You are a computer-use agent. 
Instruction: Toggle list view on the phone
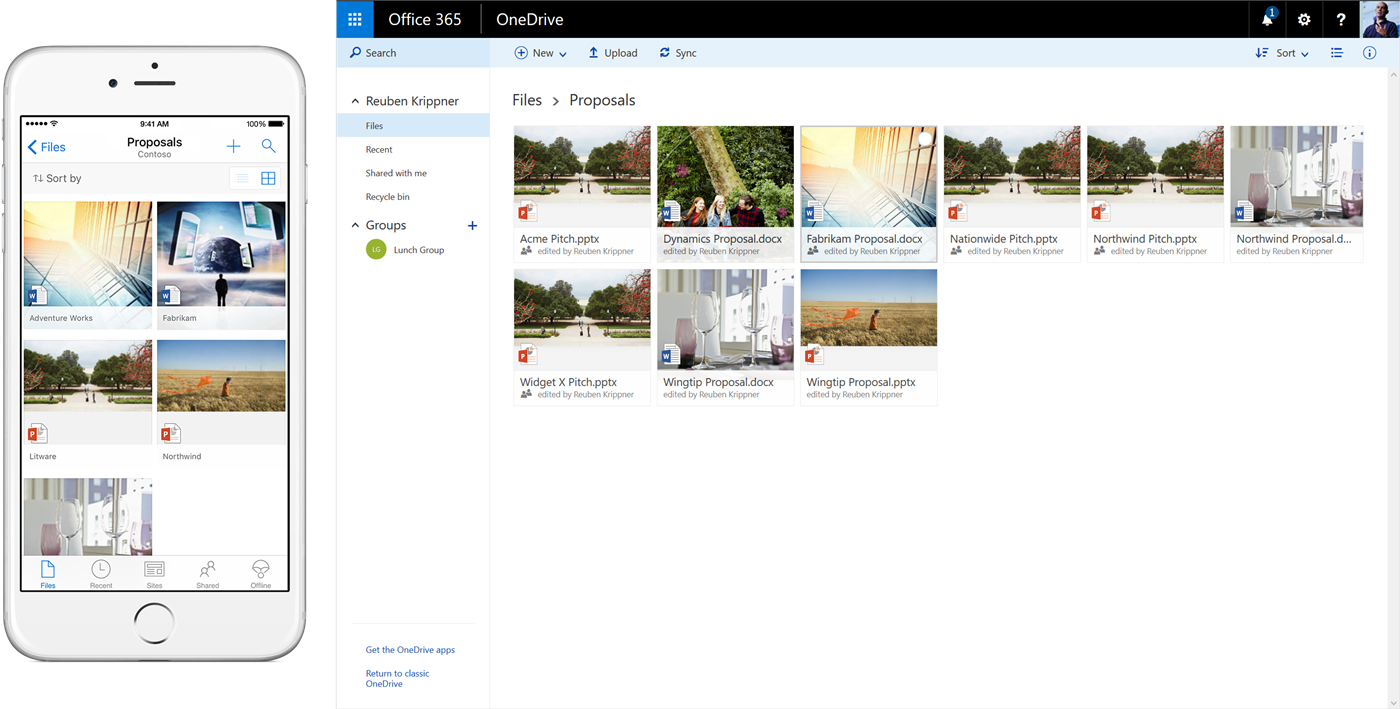[242, 178]
